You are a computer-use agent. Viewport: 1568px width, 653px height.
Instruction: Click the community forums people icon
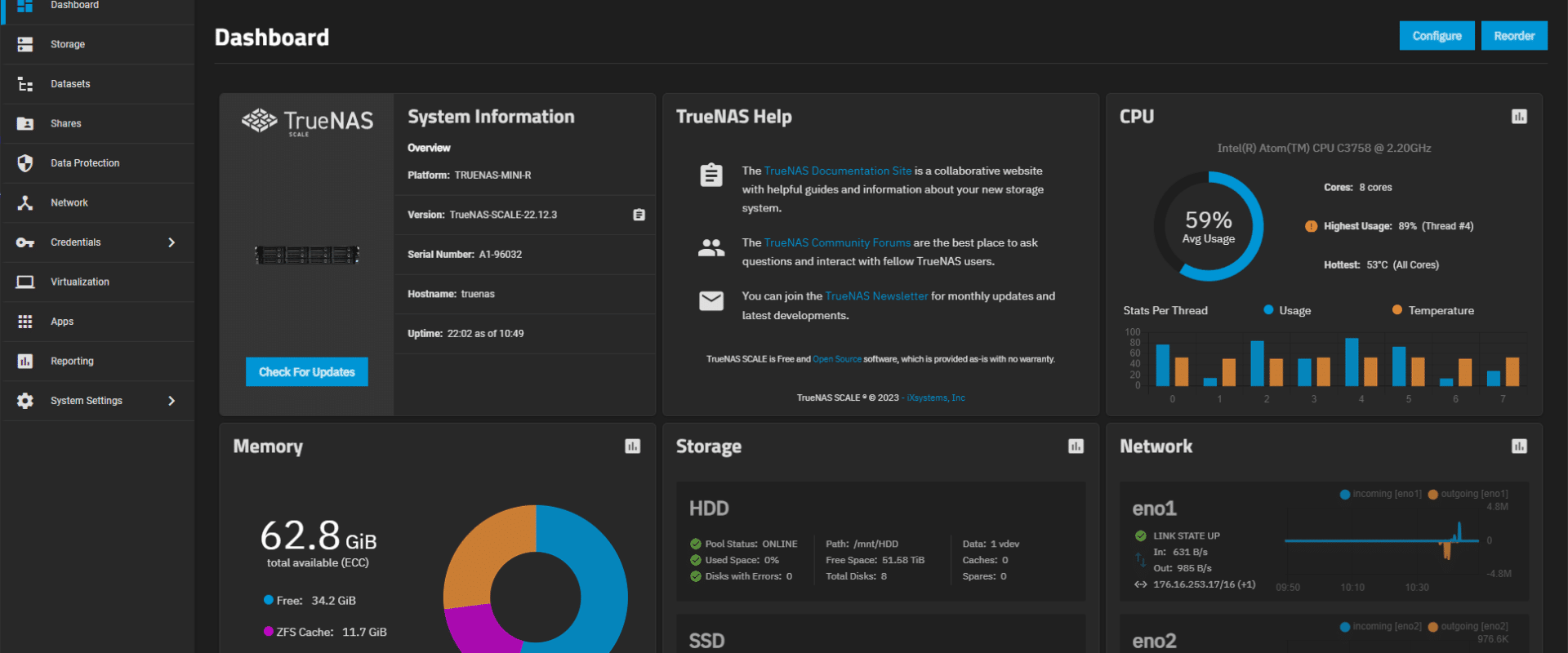pos(711,247)
